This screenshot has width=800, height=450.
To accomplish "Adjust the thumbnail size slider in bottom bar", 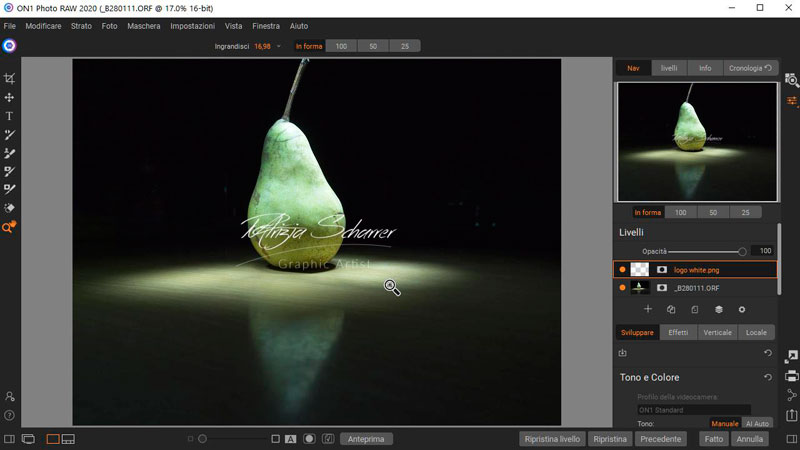I will [203, 439].
